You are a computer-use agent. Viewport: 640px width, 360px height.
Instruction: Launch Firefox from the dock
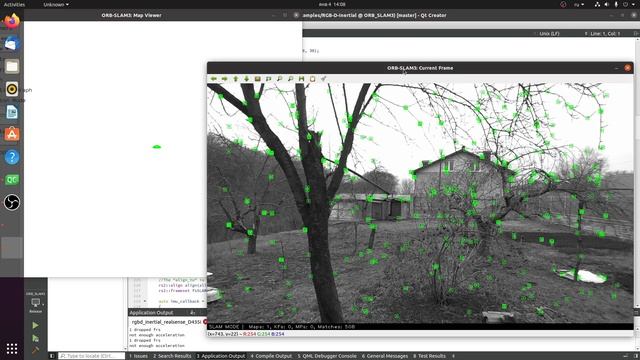(12, 21)
